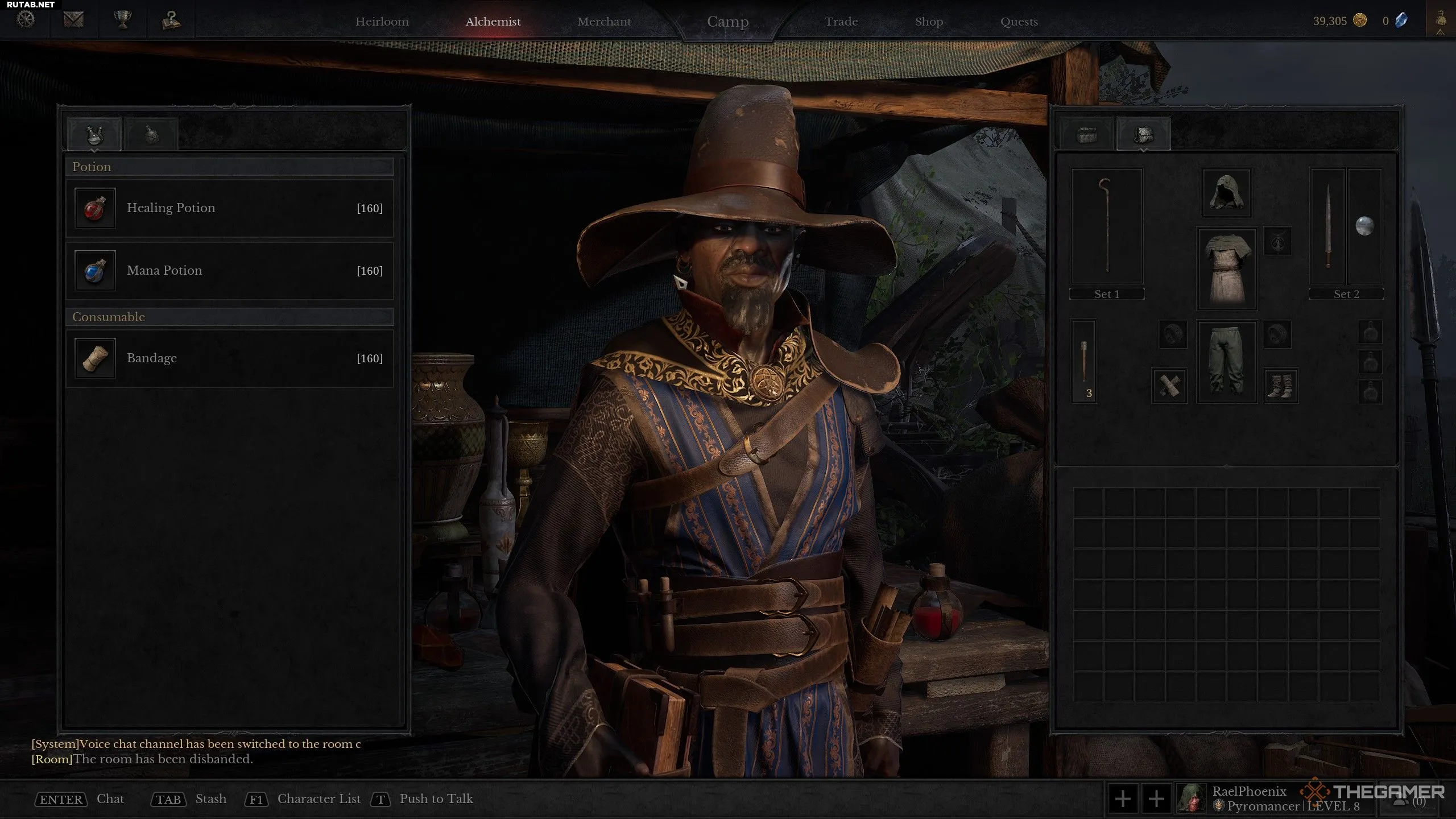Open the settings gear menu
This screenshot has width=1456, height=819.
[26, 19]
